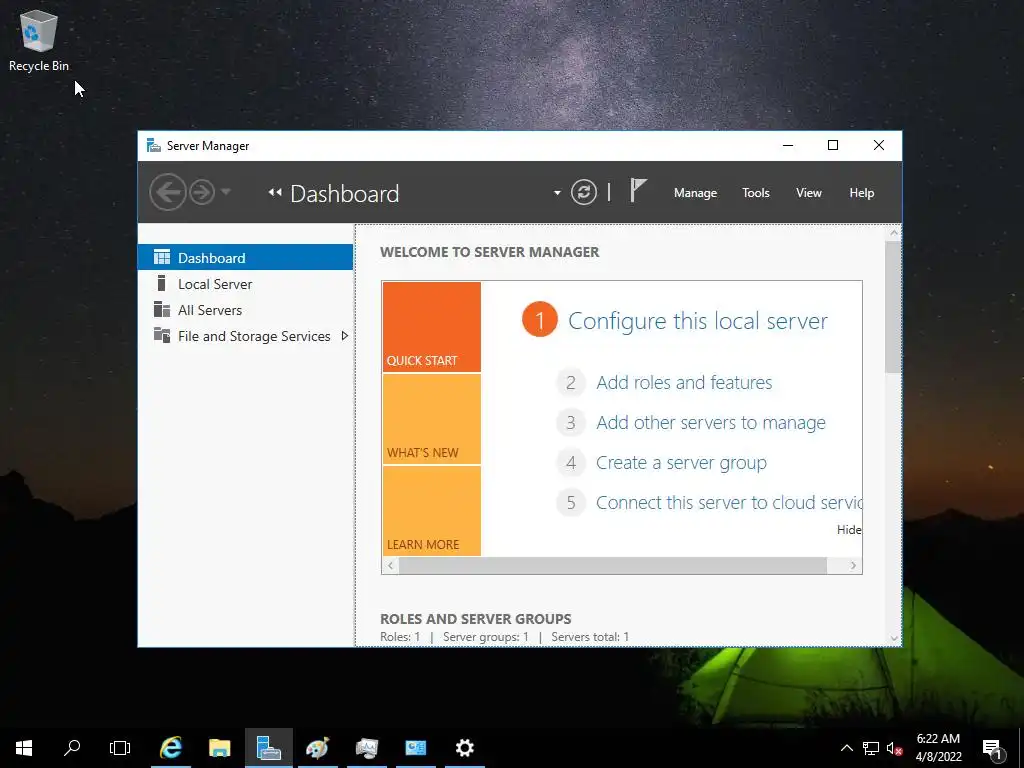
Task: Click Add roles and features link
Action: 684,382
